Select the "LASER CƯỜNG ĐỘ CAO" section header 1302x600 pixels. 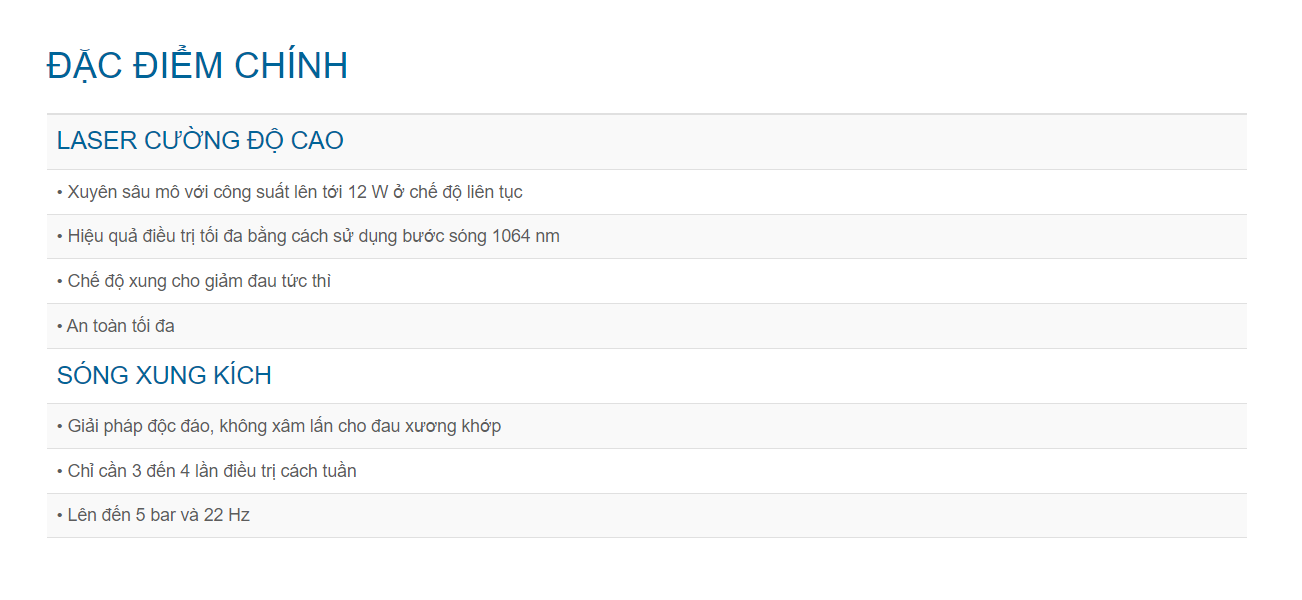(200, 141)
